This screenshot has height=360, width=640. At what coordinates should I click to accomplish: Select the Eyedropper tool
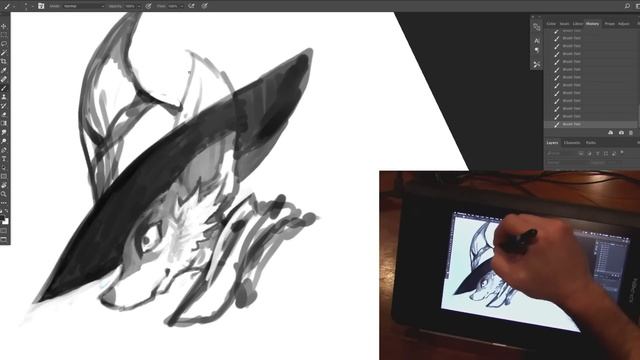(4, 70)
